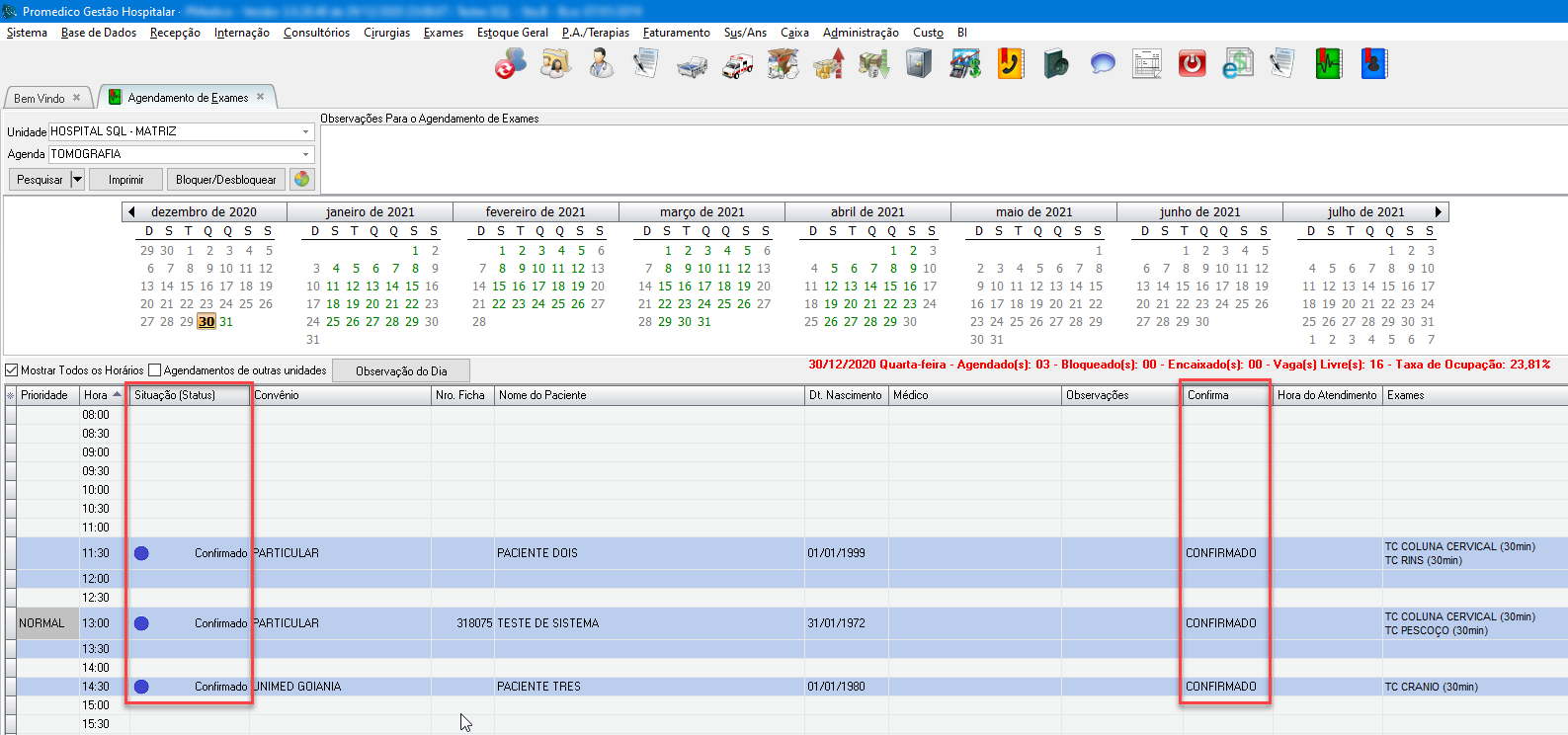
Task: Click the pie chart icon next to Bloquer/Desbloquear
Action: click(301, 179)
